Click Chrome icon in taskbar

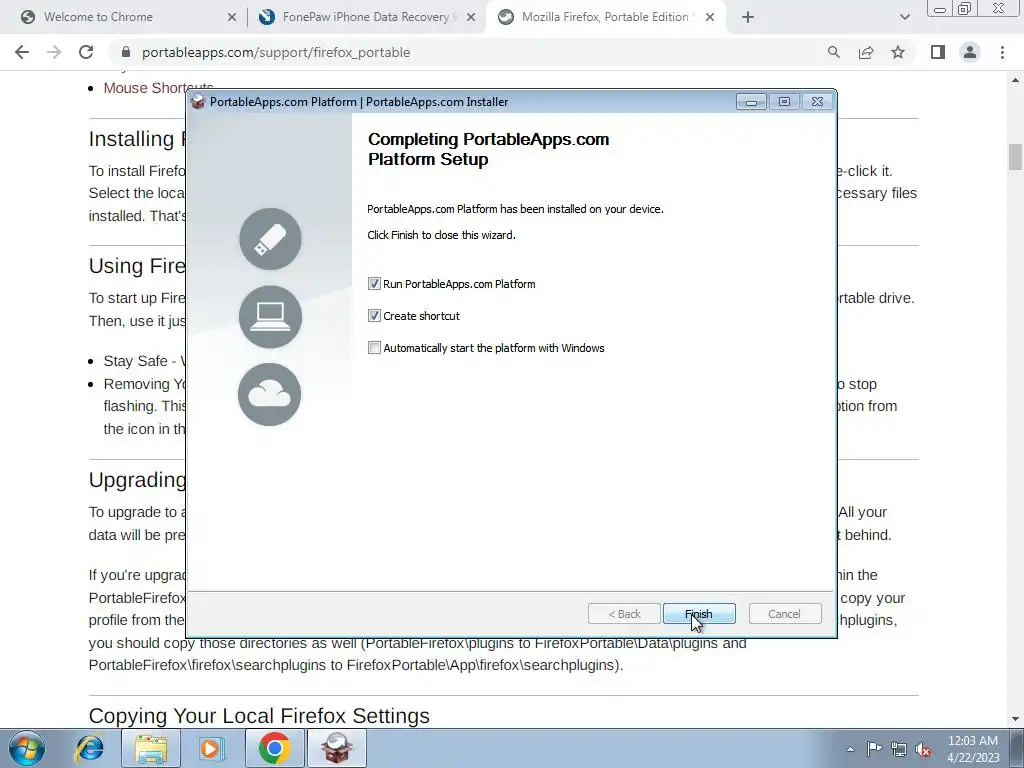coord(274,748)
